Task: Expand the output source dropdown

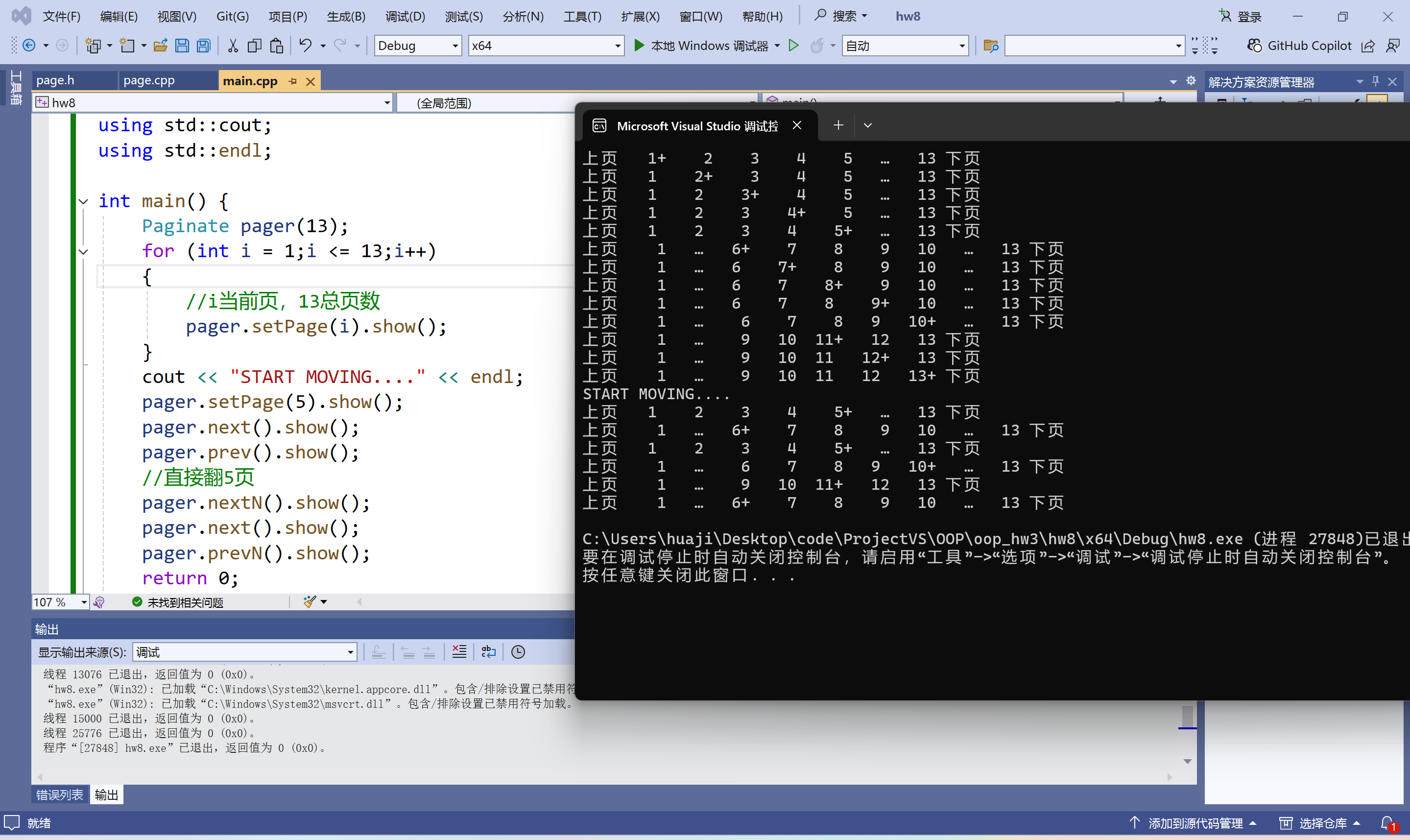Action: click(x=350, y=652)
